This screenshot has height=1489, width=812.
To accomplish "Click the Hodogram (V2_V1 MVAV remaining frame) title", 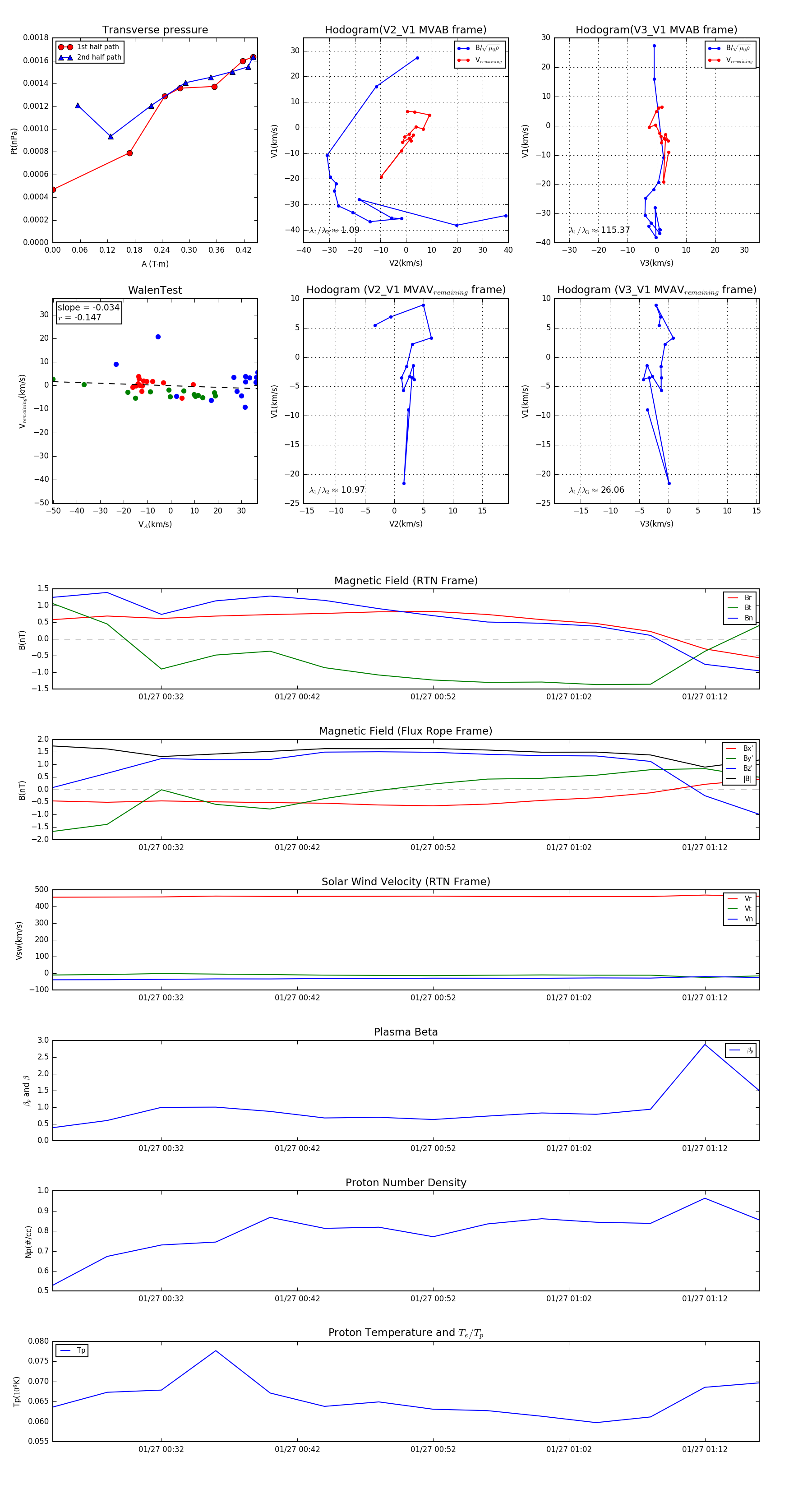I will click(406, 290).
